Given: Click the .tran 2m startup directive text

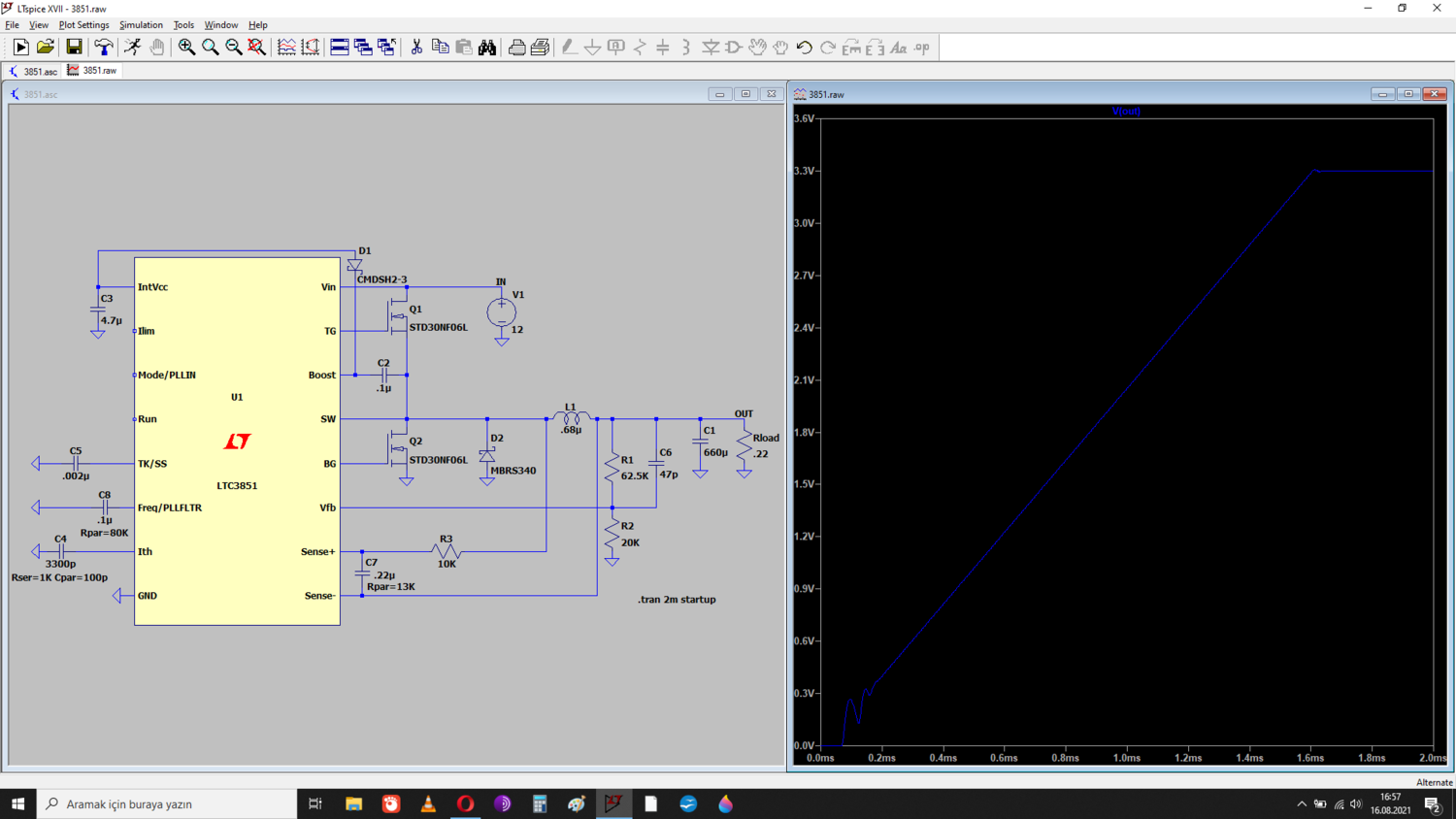Looking at the screenshot, I should (x=677, y=600).
